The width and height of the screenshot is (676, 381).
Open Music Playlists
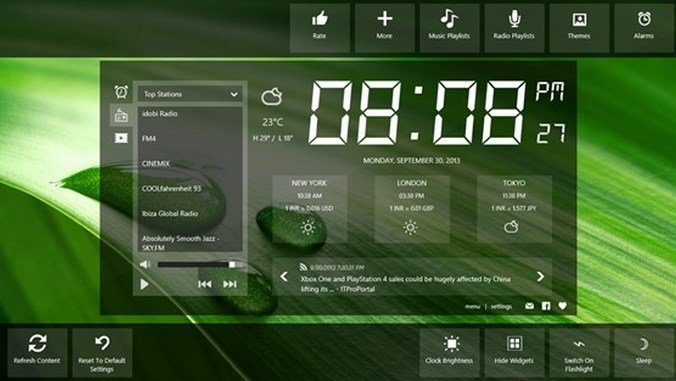[x=449, y=28]
